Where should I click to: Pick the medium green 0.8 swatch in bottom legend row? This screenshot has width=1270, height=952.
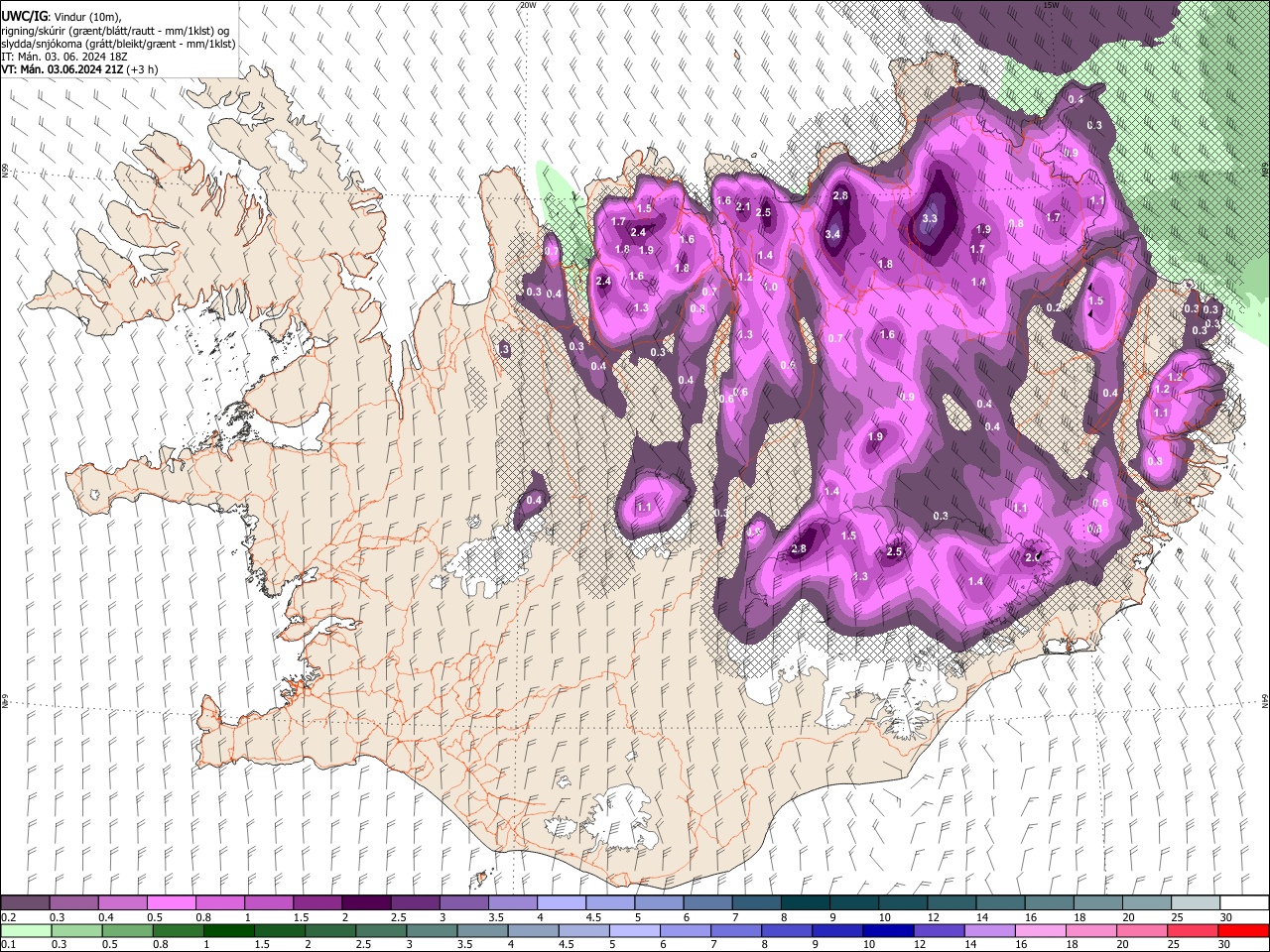[x=178, y=930]
